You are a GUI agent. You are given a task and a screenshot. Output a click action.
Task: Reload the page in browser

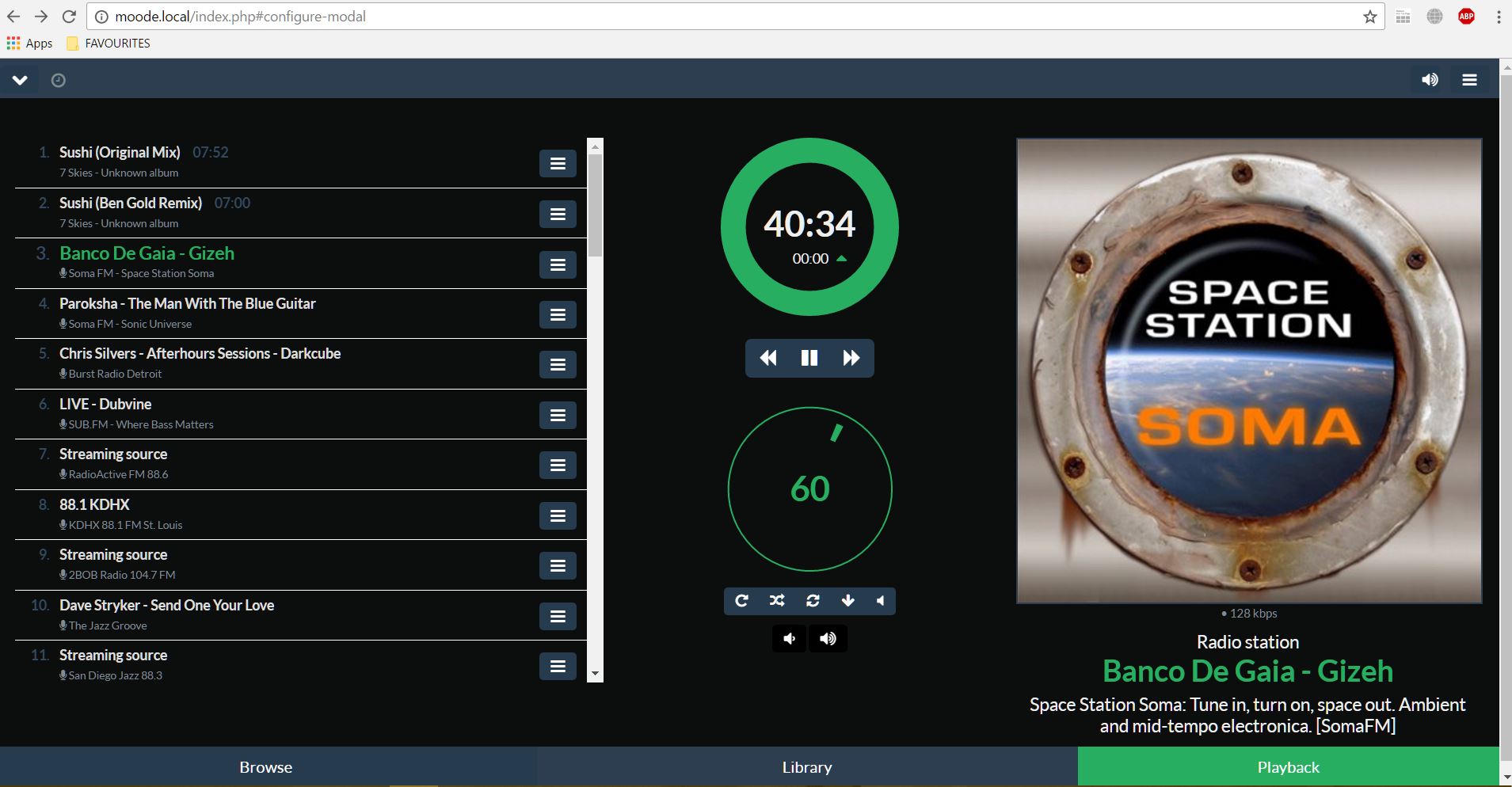(69, 16)
